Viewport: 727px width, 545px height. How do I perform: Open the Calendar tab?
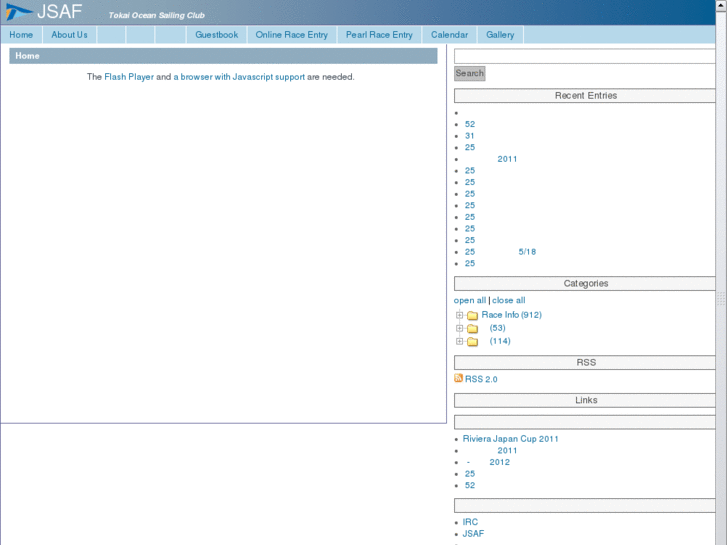(449, 35)
